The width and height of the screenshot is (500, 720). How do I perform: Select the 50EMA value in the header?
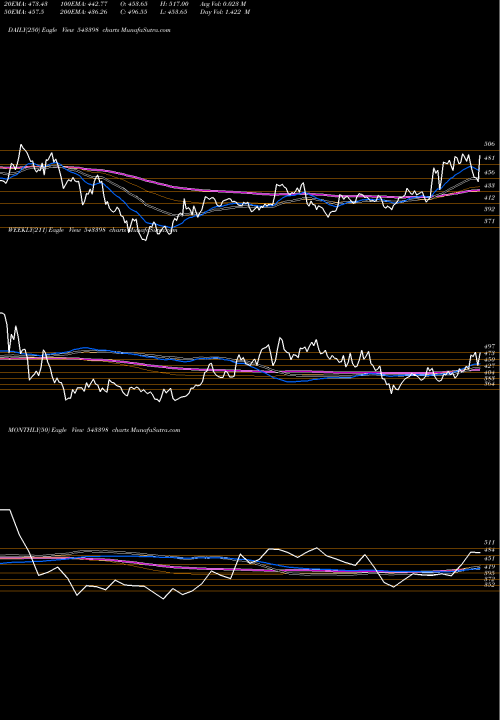click(24, 12)
